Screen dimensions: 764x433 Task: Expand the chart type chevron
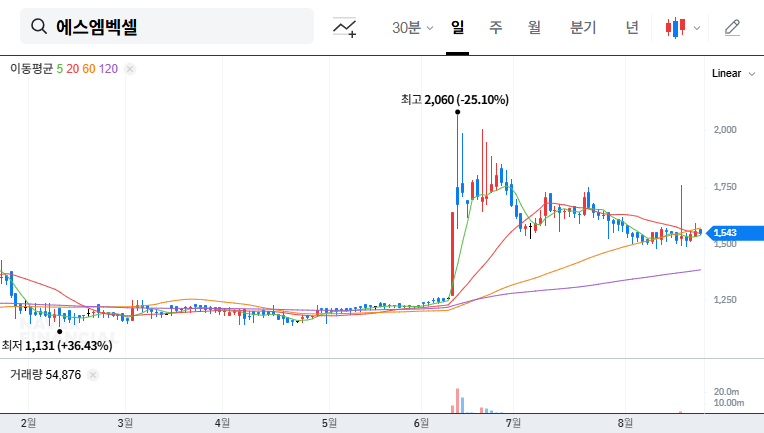(x=697, y=28)
